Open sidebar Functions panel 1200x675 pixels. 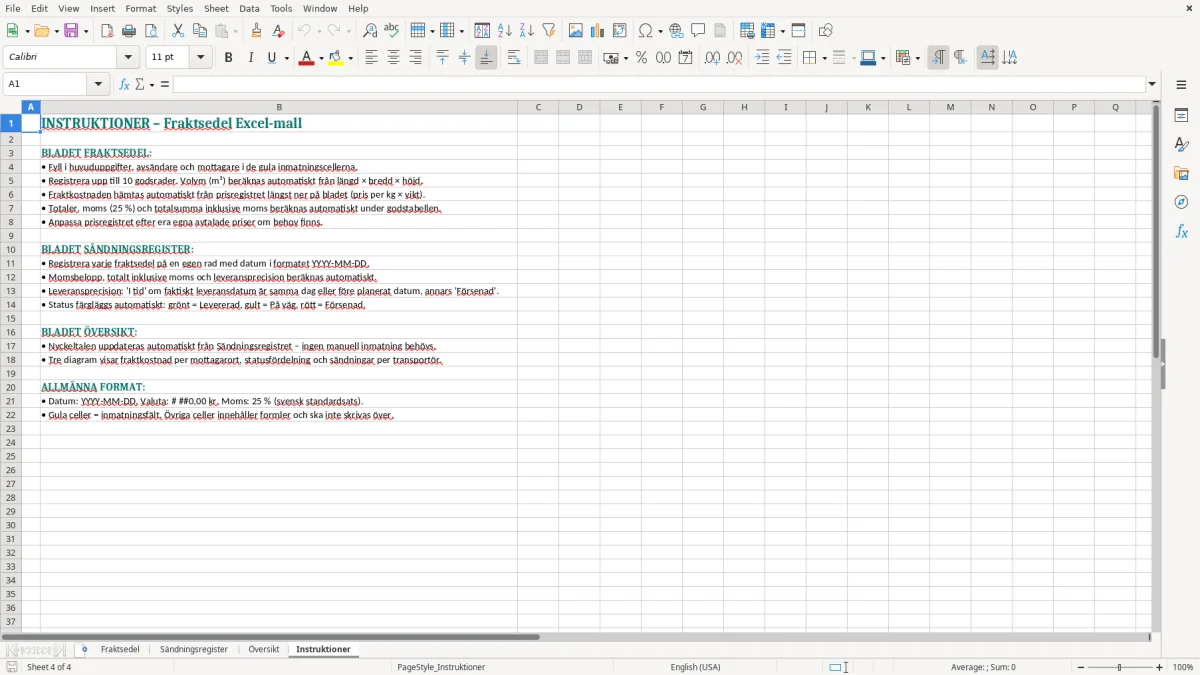click(x=1181, y=232)
